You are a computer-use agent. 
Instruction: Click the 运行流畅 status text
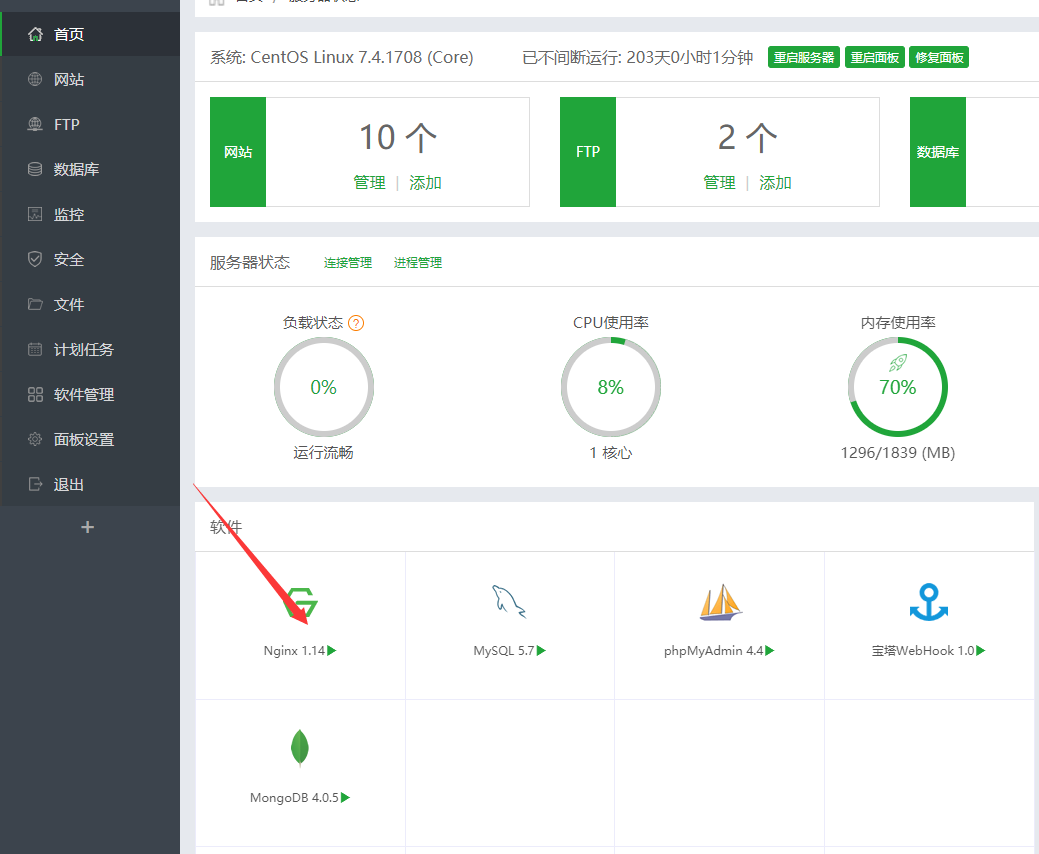[x=323, y=453]
